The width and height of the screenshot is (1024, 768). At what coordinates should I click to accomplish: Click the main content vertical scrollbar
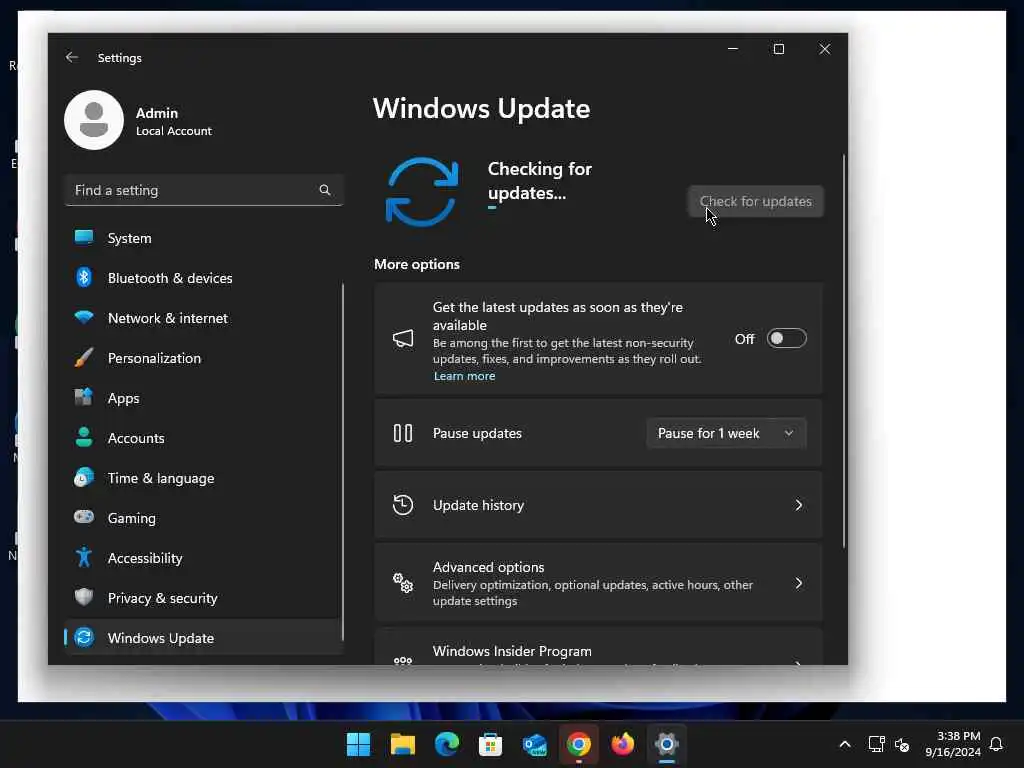(844, 350)
